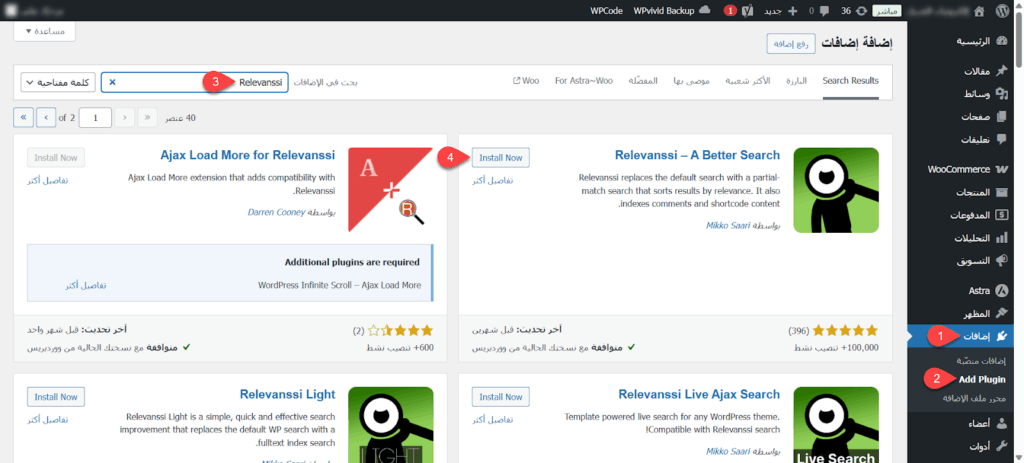
Task: Install Relevanssi Light now
Action: 56,396
